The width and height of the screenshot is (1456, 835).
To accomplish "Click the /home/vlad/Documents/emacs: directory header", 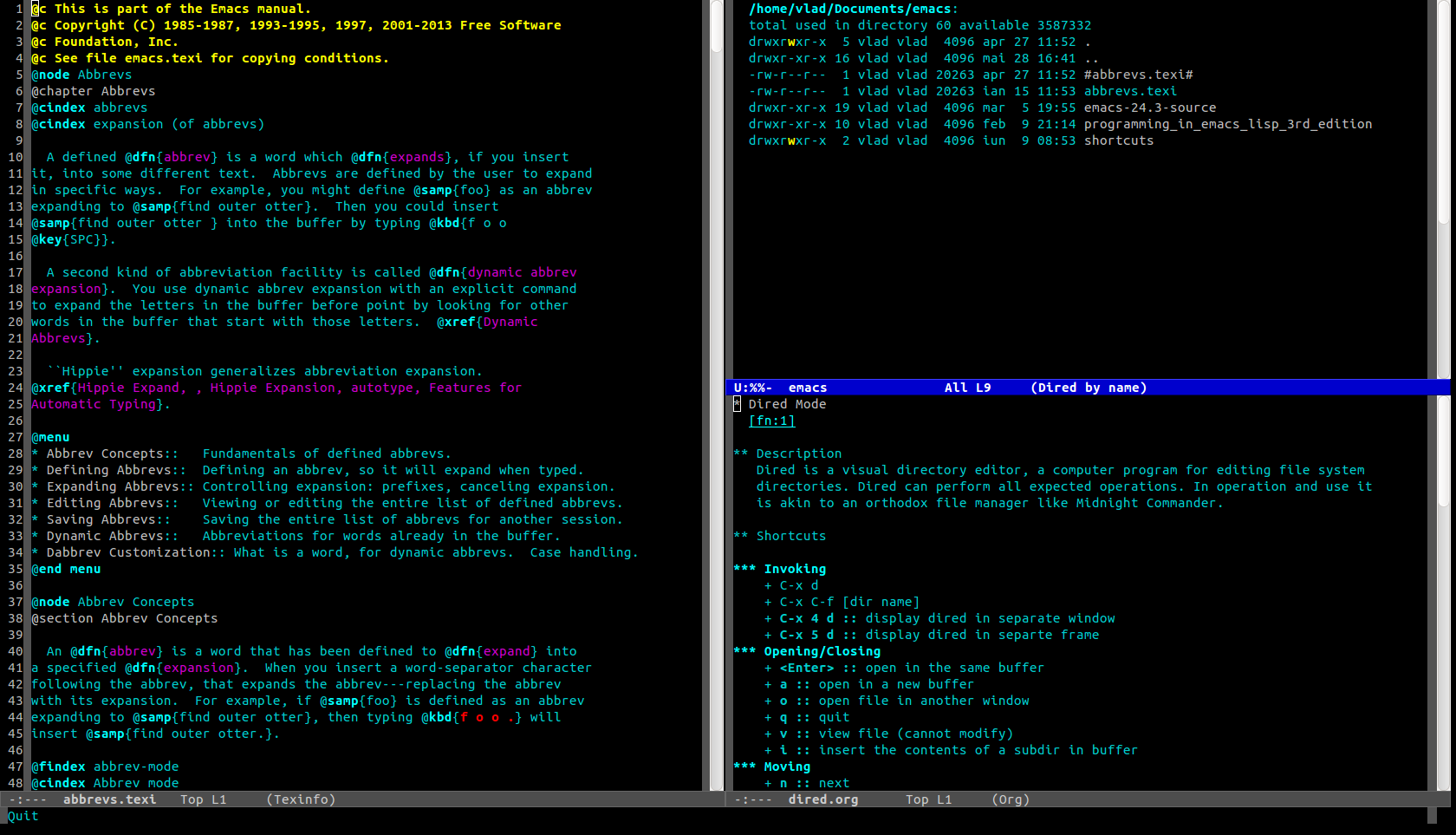I will tap(854, 9).
